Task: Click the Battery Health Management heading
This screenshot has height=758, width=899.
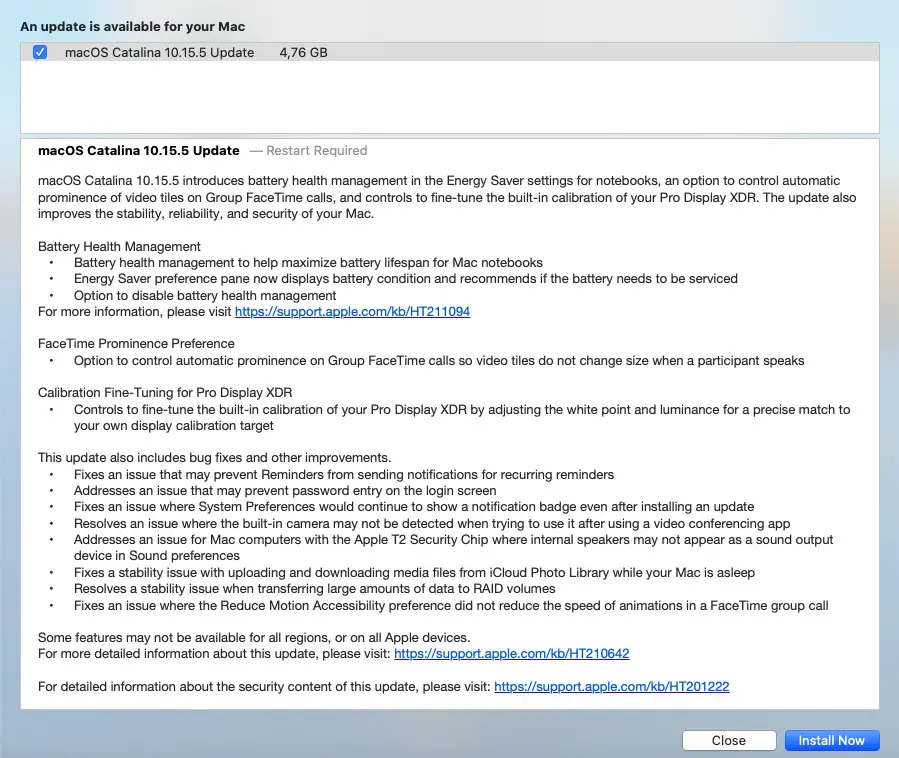Action: (119, 246)
